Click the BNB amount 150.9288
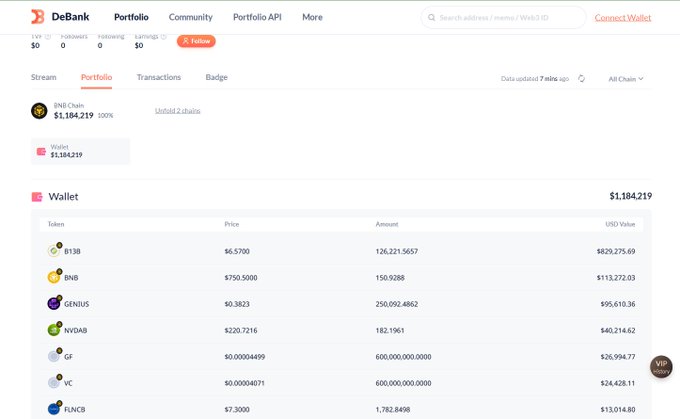This screenshot has width=680, height=419. [390, 278]
